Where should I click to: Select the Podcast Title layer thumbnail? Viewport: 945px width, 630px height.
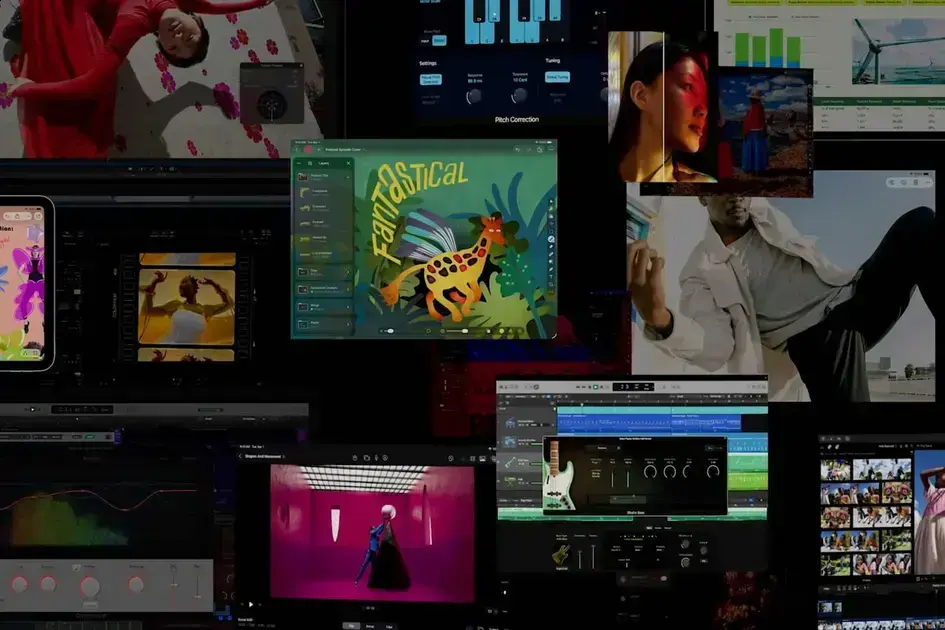coord(303,177)
